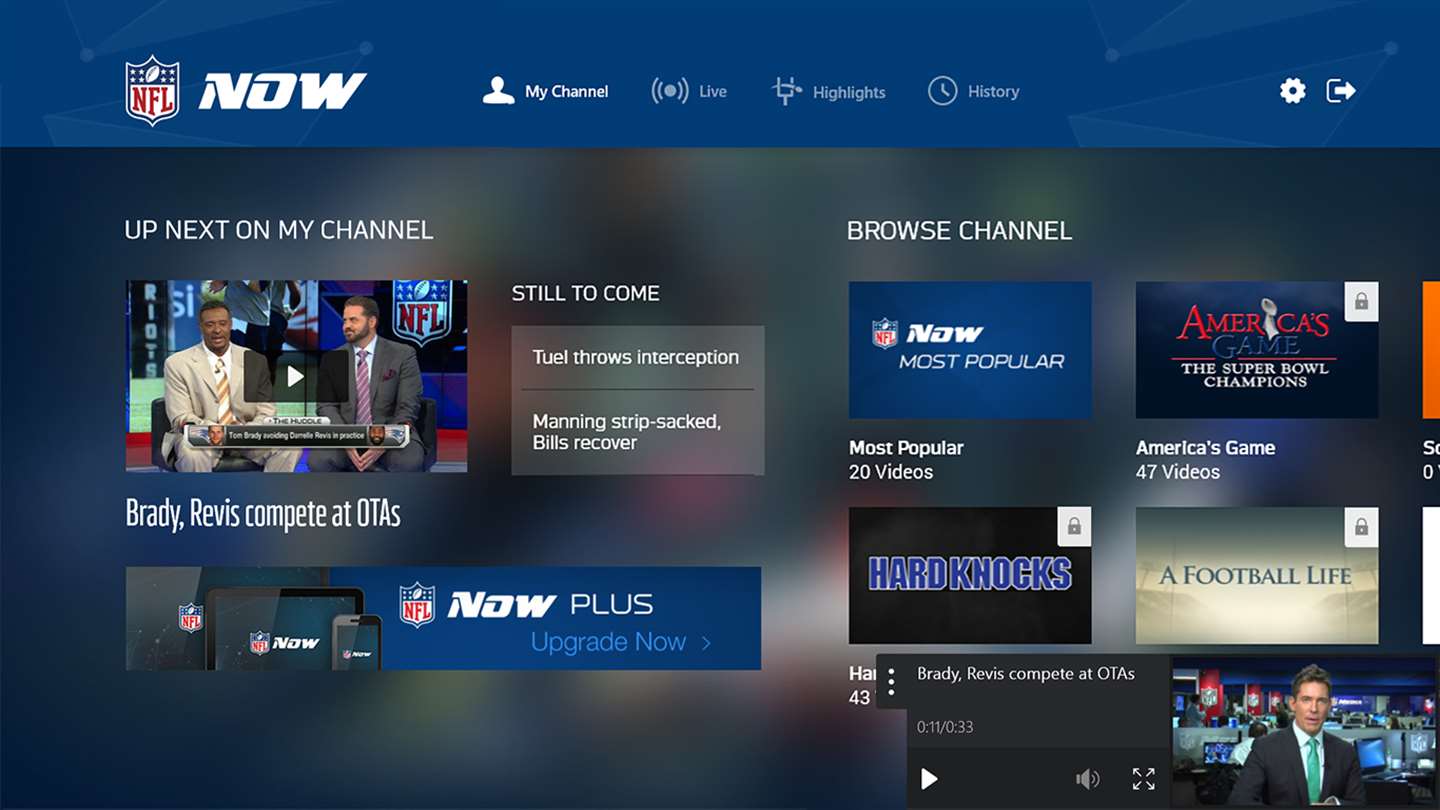Select "Manning strip-sacked, Bills recover" item
This screenshot has width=1440, height=810.
[636, 432]
